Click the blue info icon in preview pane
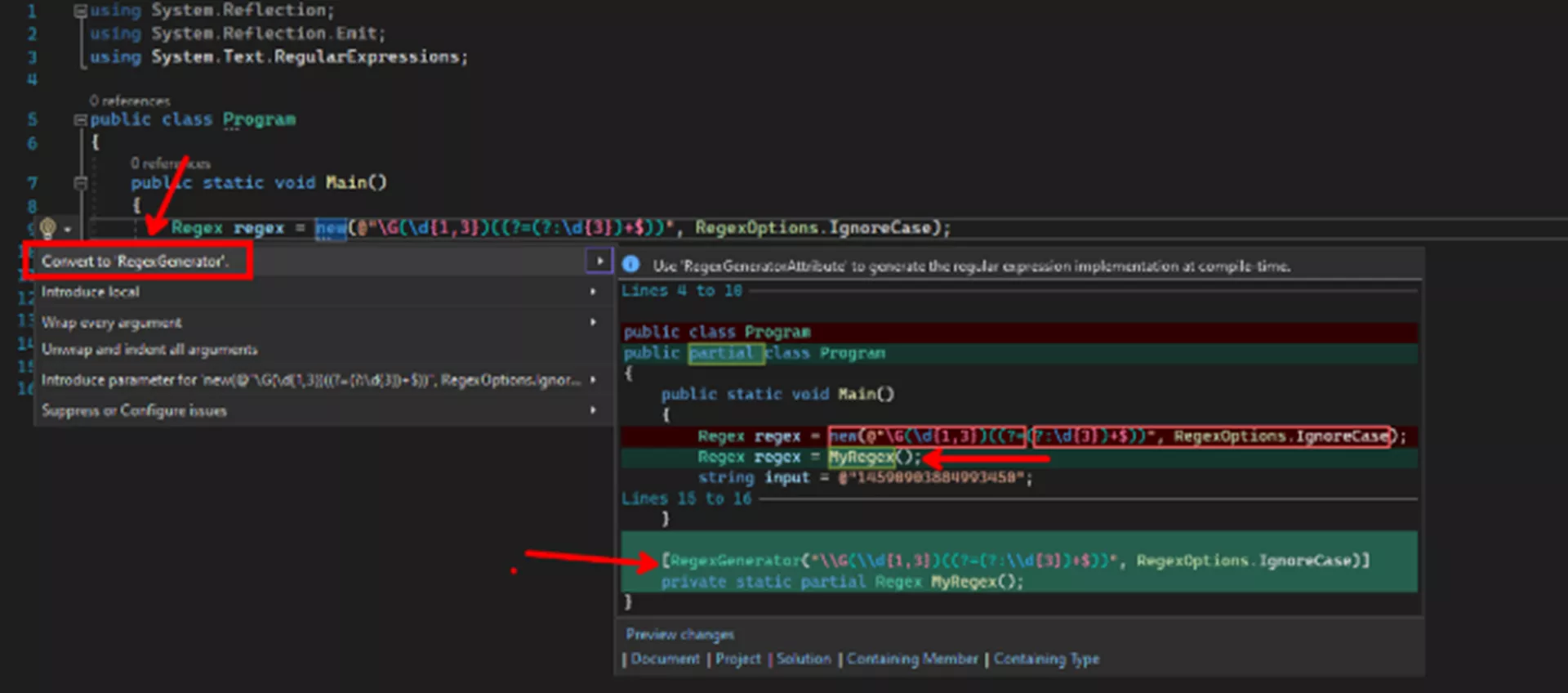Screen dimensions: 1568x693 point(630,264)
